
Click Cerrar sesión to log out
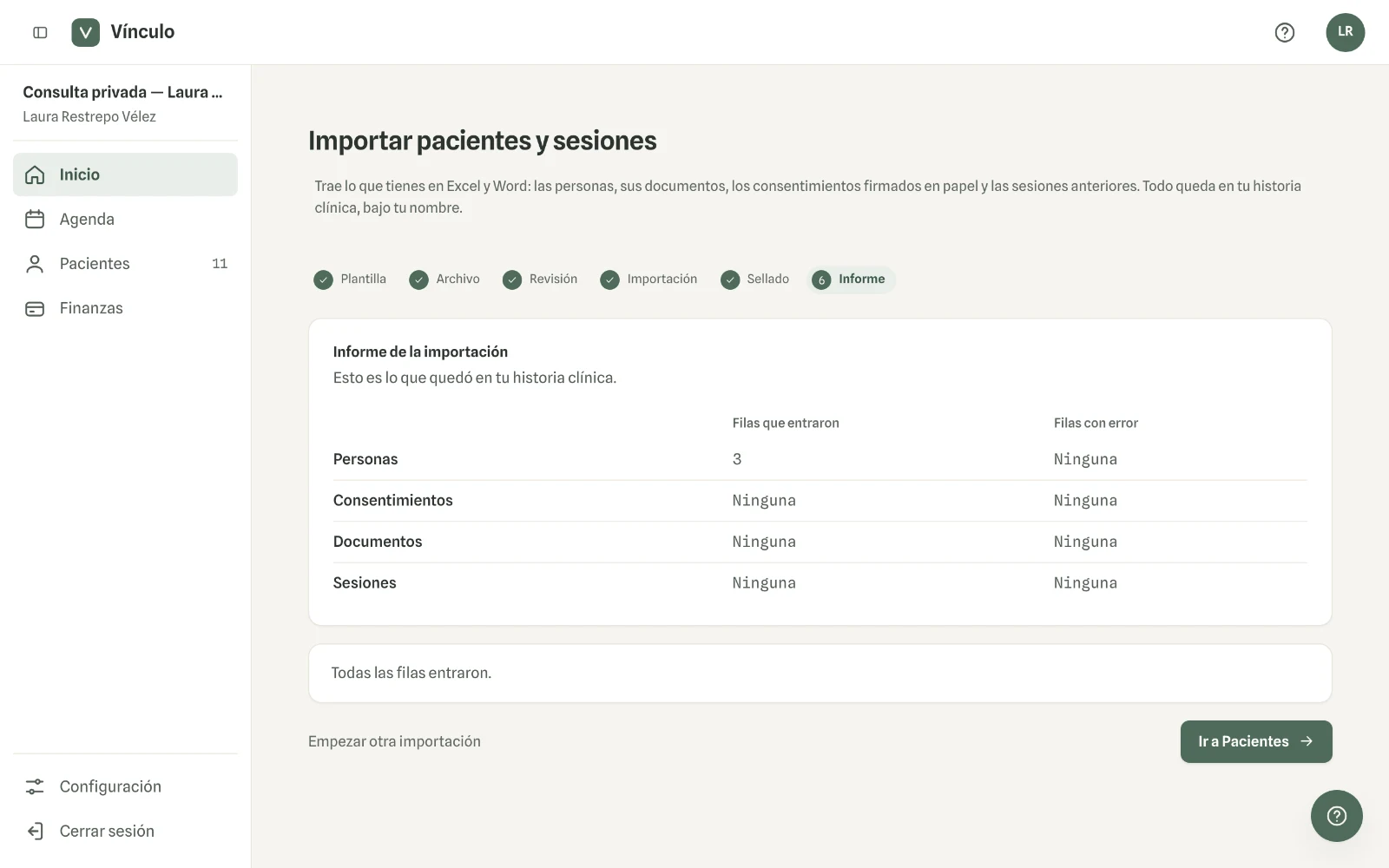click(125, 831)
